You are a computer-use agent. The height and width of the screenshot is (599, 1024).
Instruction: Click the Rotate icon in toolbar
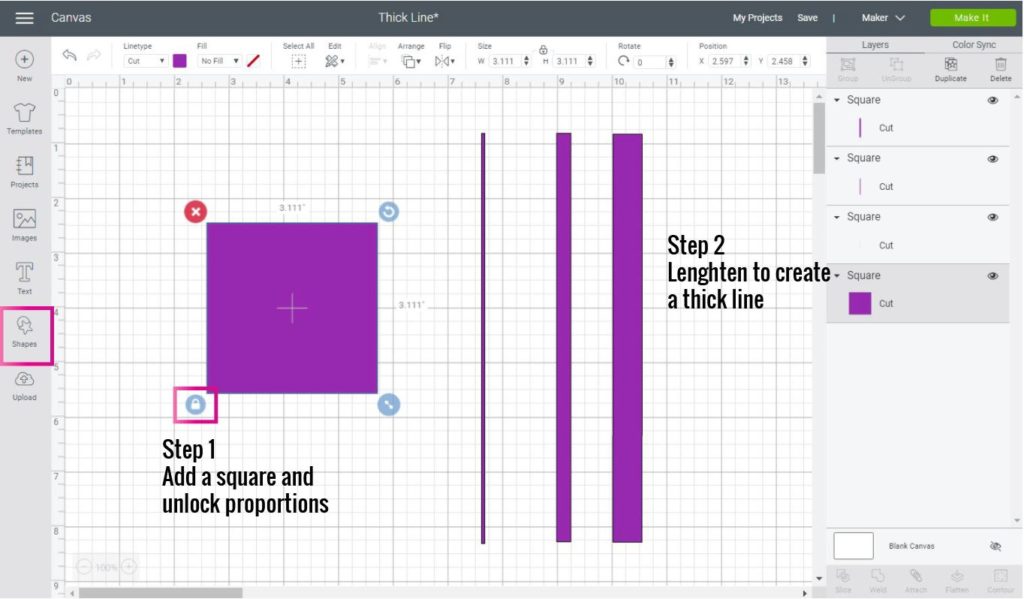[x=624, y=61]
